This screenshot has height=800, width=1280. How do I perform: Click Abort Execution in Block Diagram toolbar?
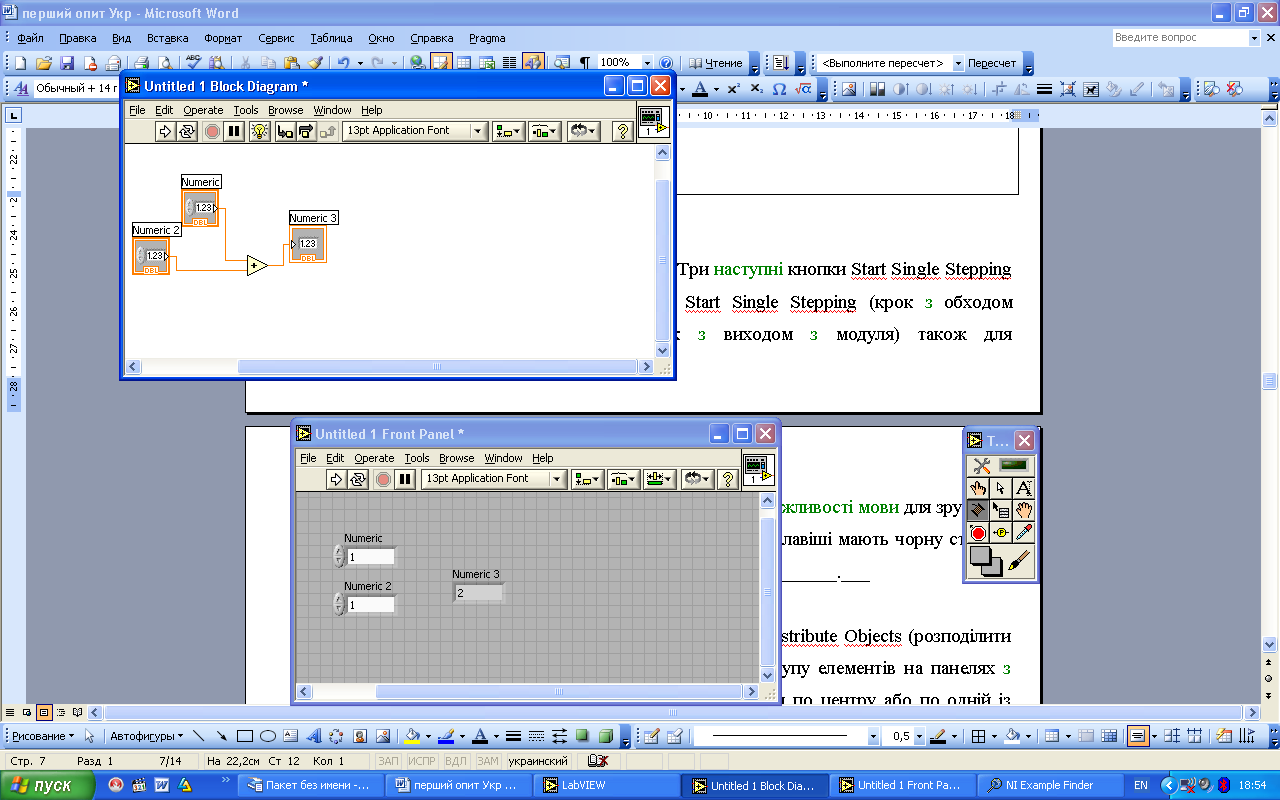(212, 131)
